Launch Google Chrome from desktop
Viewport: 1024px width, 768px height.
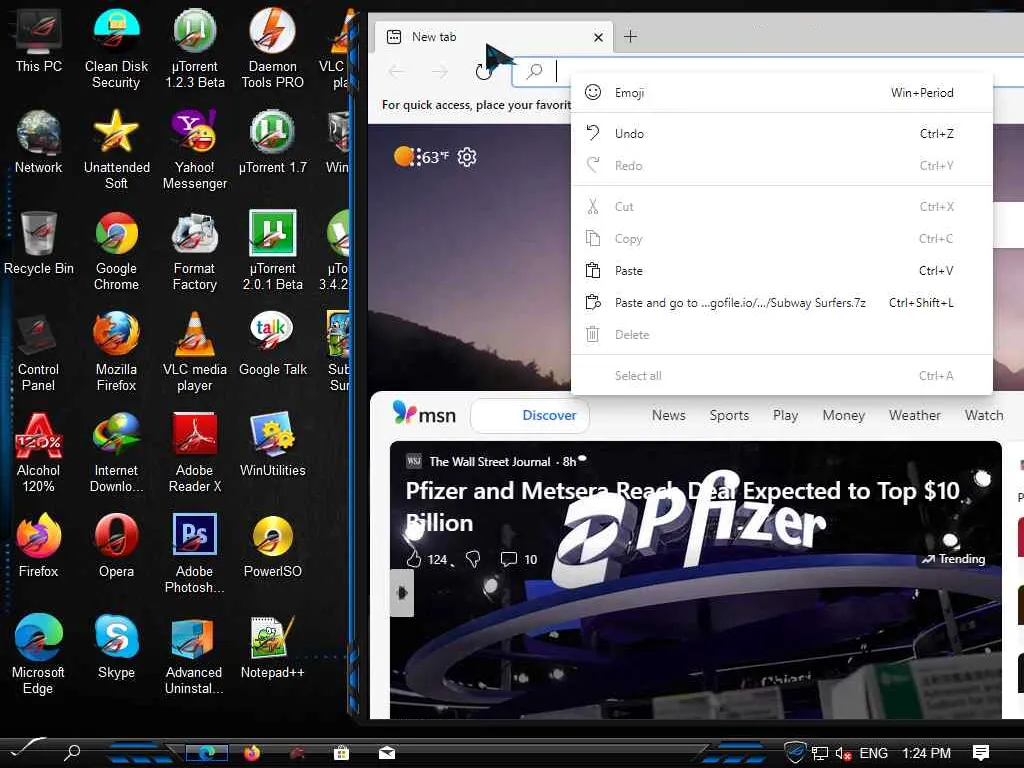pos(116,250)
